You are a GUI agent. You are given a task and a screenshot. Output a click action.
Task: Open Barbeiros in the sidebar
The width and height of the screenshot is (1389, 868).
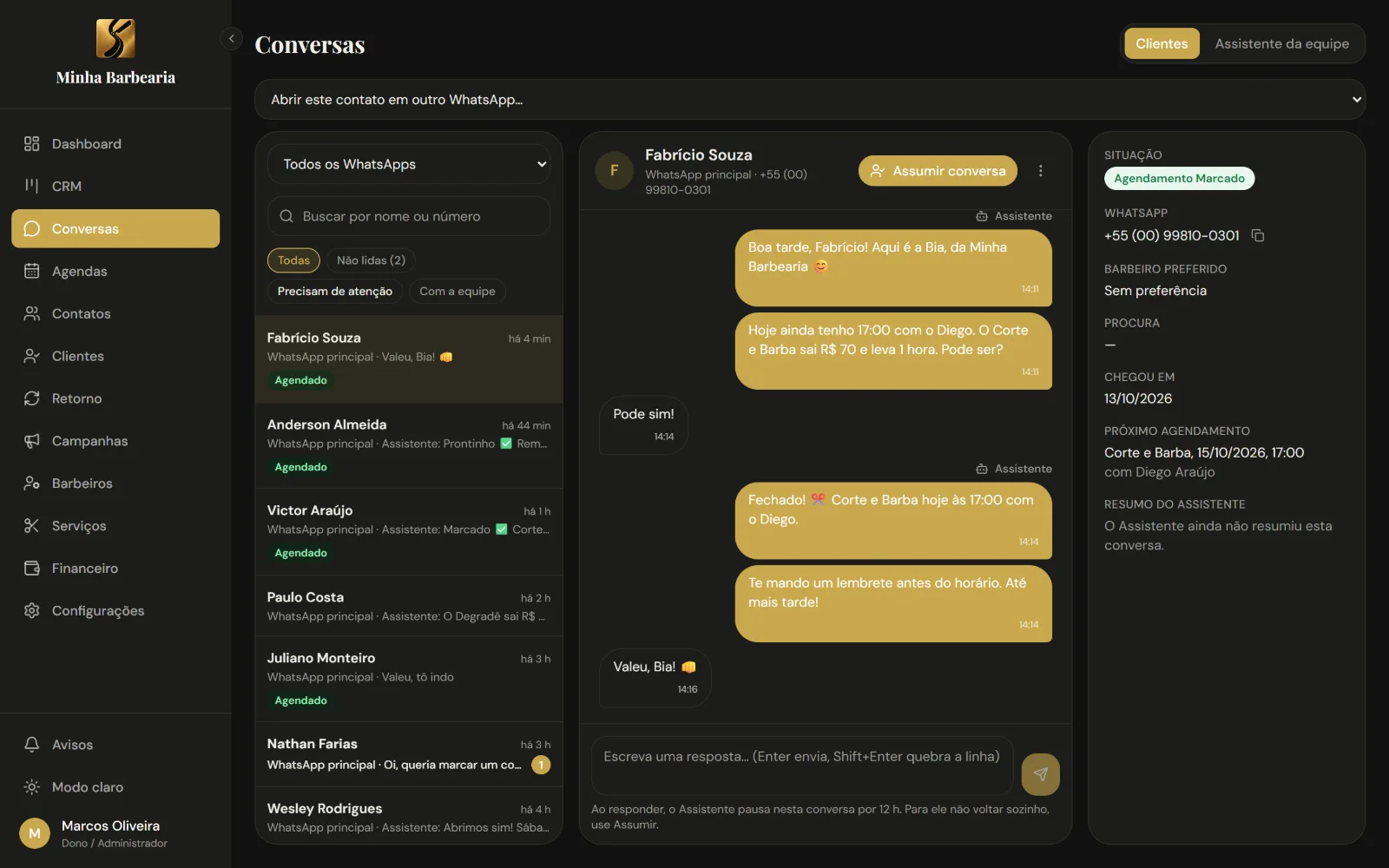click(x=115, y=483)
